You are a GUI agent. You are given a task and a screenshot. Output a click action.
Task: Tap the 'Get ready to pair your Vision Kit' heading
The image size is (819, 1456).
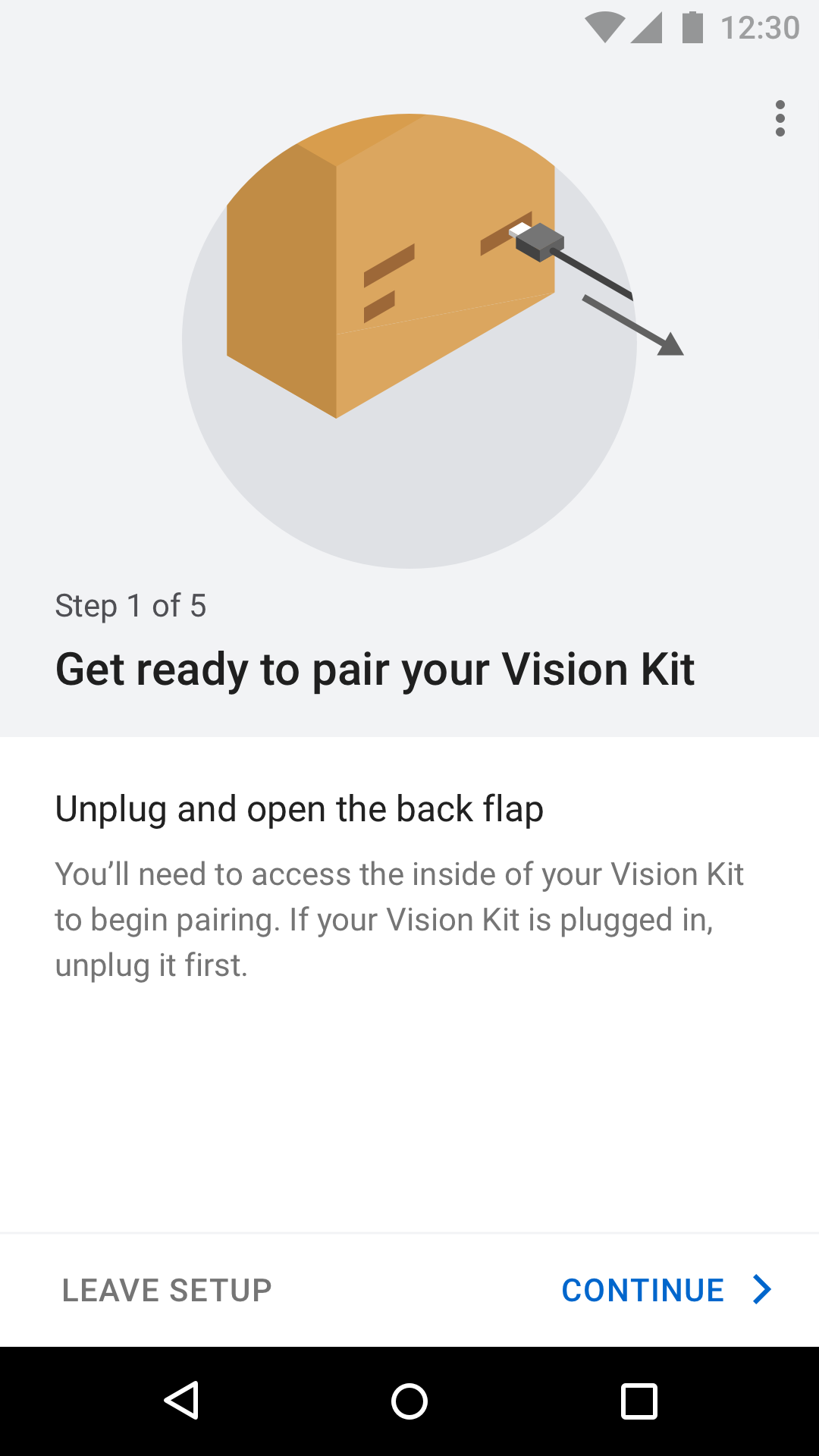pos(375,670)
